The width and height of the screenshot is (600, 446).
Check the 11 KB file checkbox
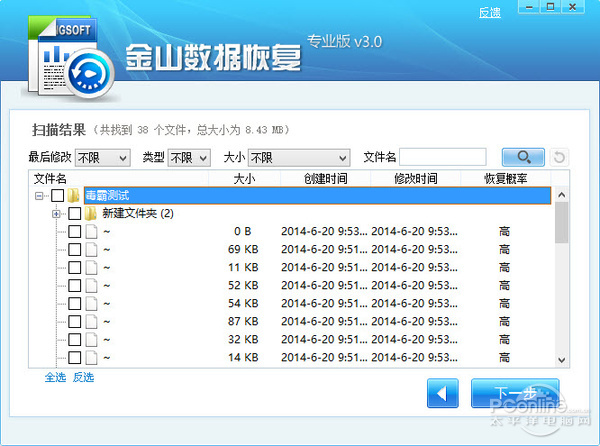click(x=75, y=267)
